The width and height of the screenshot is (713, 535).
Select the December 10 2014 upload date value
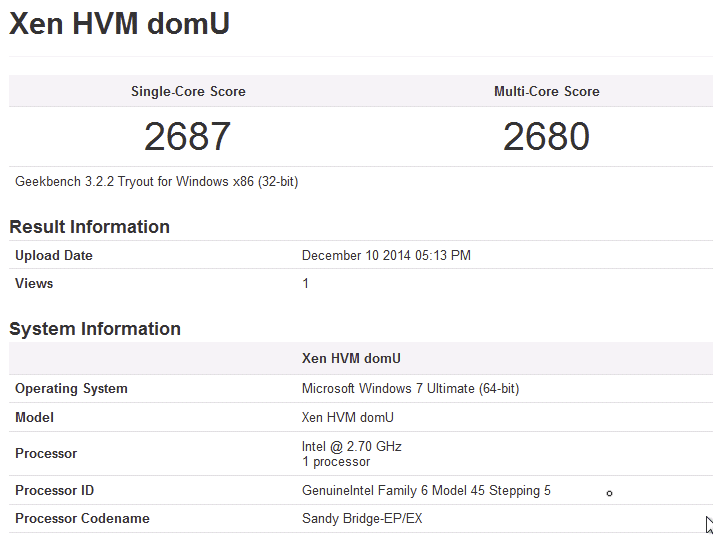pyautogui.click(x=386, y=256)
